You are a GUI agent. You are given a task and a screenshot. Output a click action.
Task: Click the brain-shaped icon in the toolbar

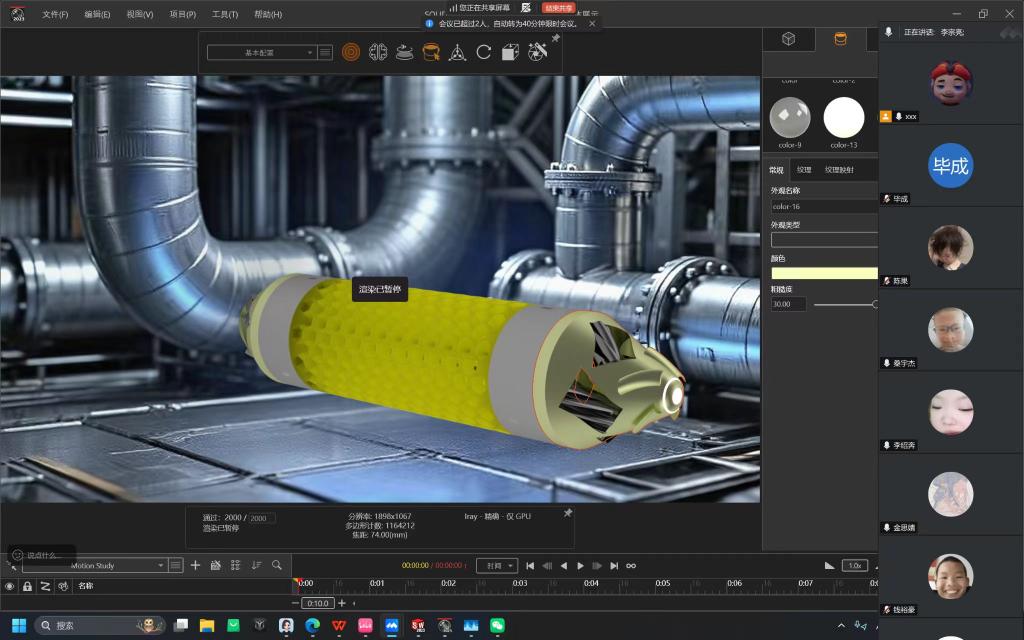tap(378, 52)
